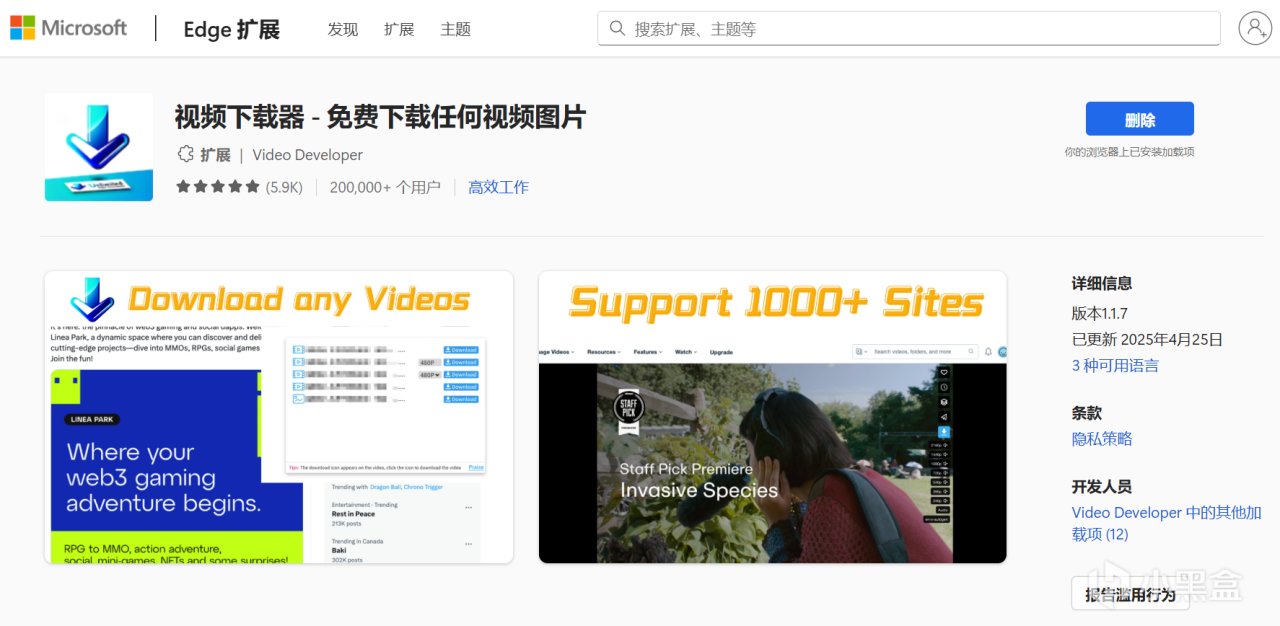
Task: Click the 详细信息 heading
Action: pos(1102,284)
